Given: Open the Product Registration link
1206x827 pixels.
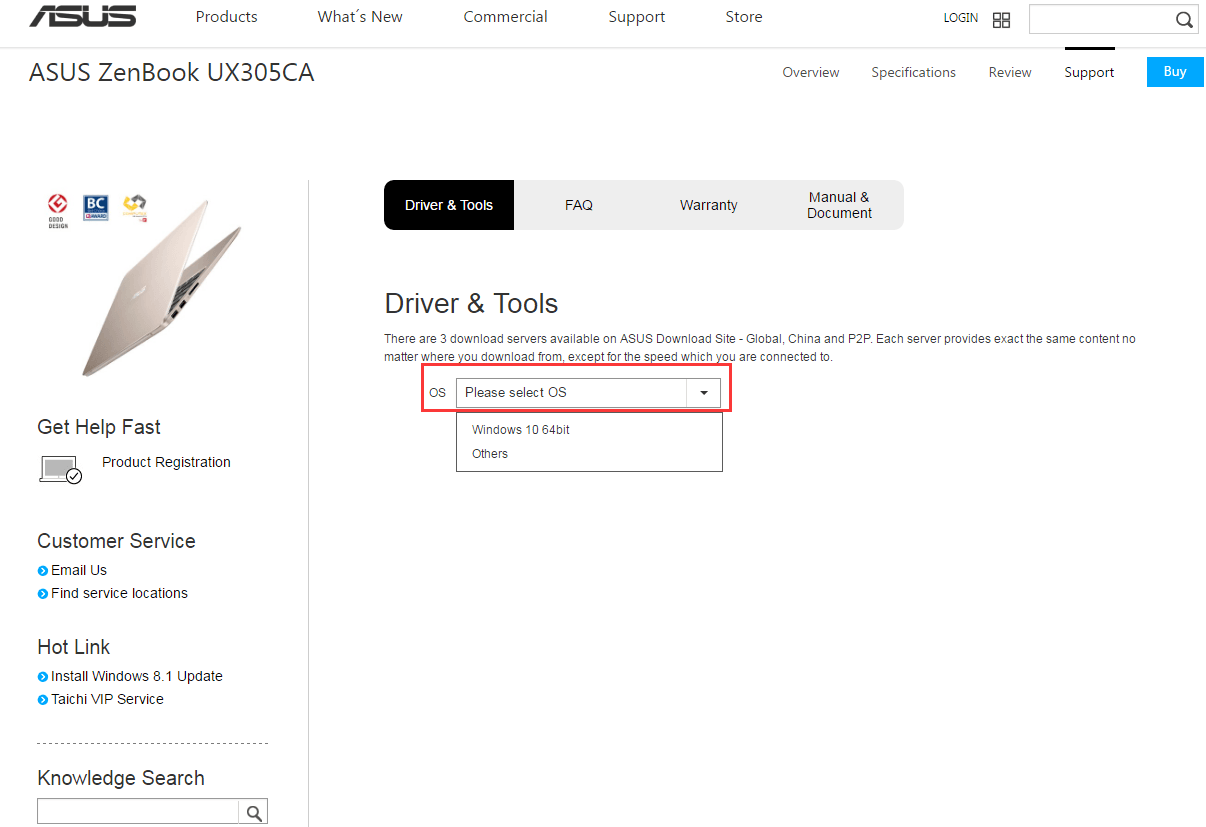Looking at the screenshot, I should point(166,462).
